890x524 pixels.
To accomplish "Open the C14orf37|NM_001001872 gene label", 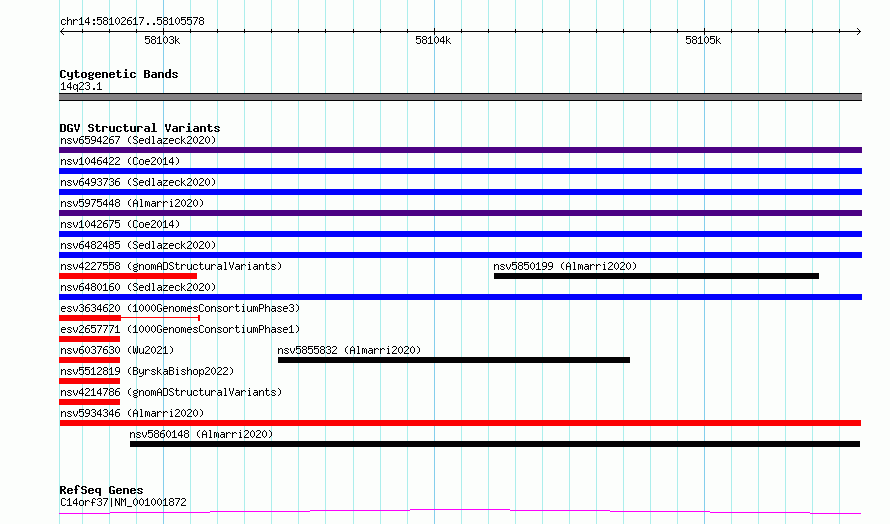I will coord(123,502).
